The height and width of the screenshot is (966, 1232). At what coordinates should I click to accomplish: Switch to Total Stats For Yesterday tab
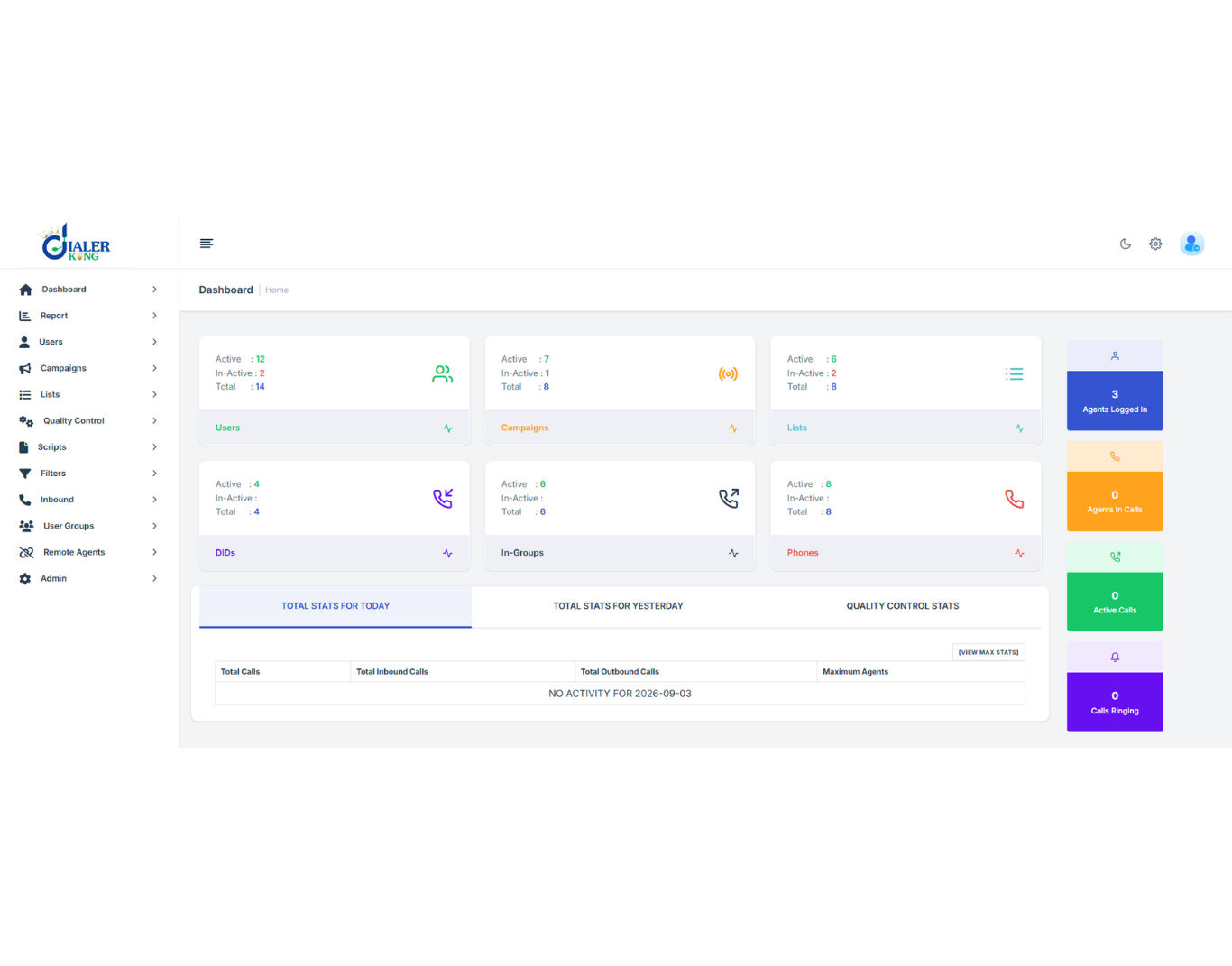[x=618, y=606]
